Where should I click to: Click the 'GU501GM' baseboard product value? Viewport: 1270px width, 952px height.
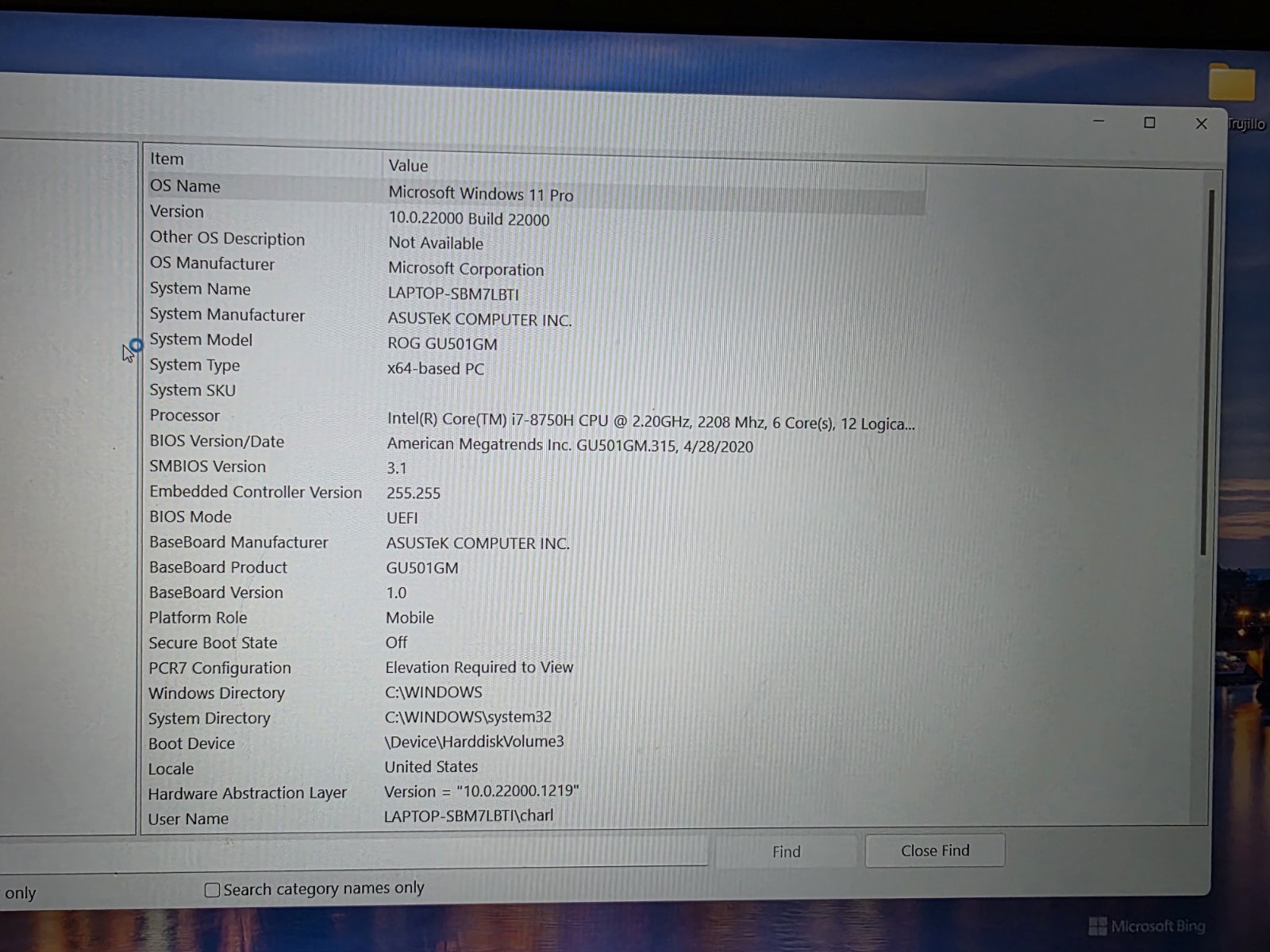tap(422, 568)
